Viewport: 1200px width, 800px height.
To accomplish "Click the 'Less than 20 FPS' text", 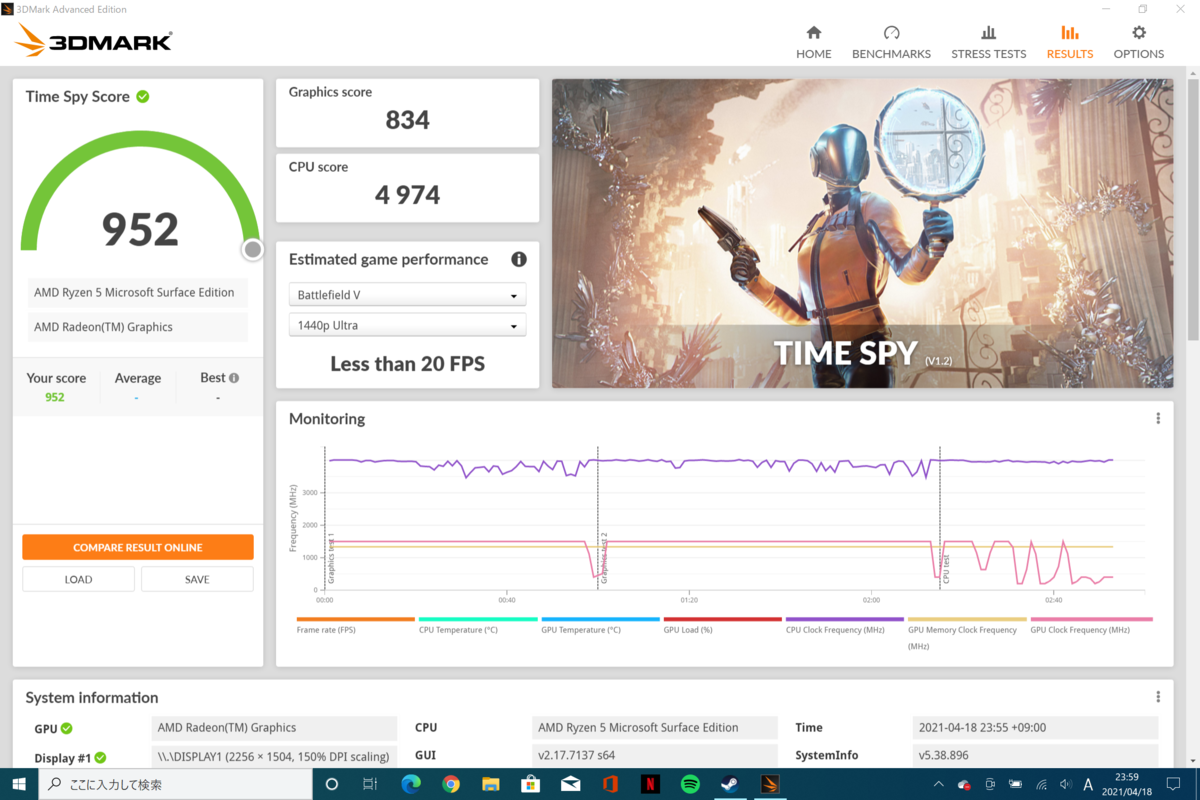I will 408,364.
